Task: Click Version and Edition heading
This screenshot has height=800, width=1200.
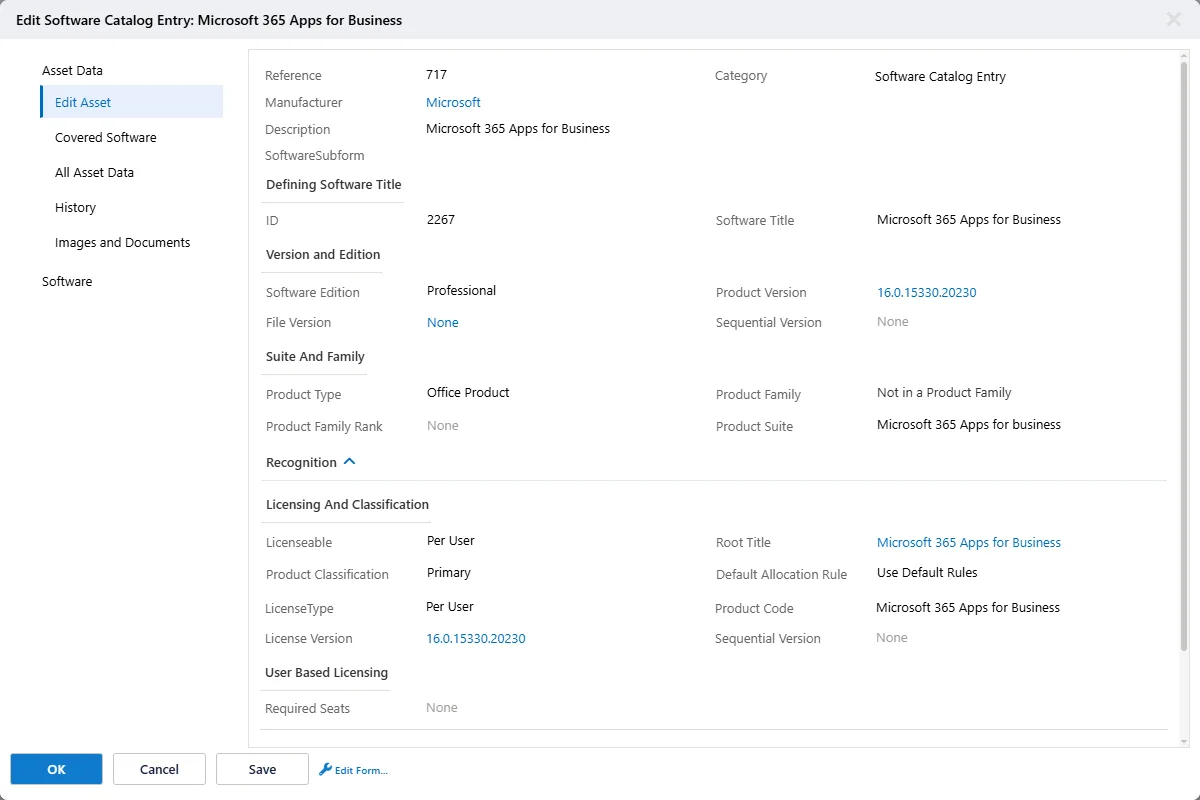Action: 323,254
